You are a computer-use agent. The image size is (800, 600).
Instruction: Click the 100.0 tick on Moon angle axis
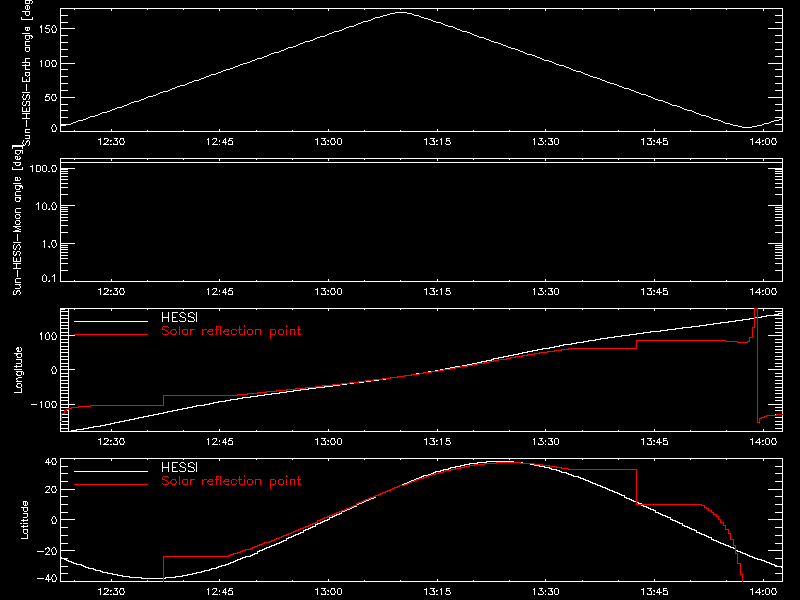44,168
